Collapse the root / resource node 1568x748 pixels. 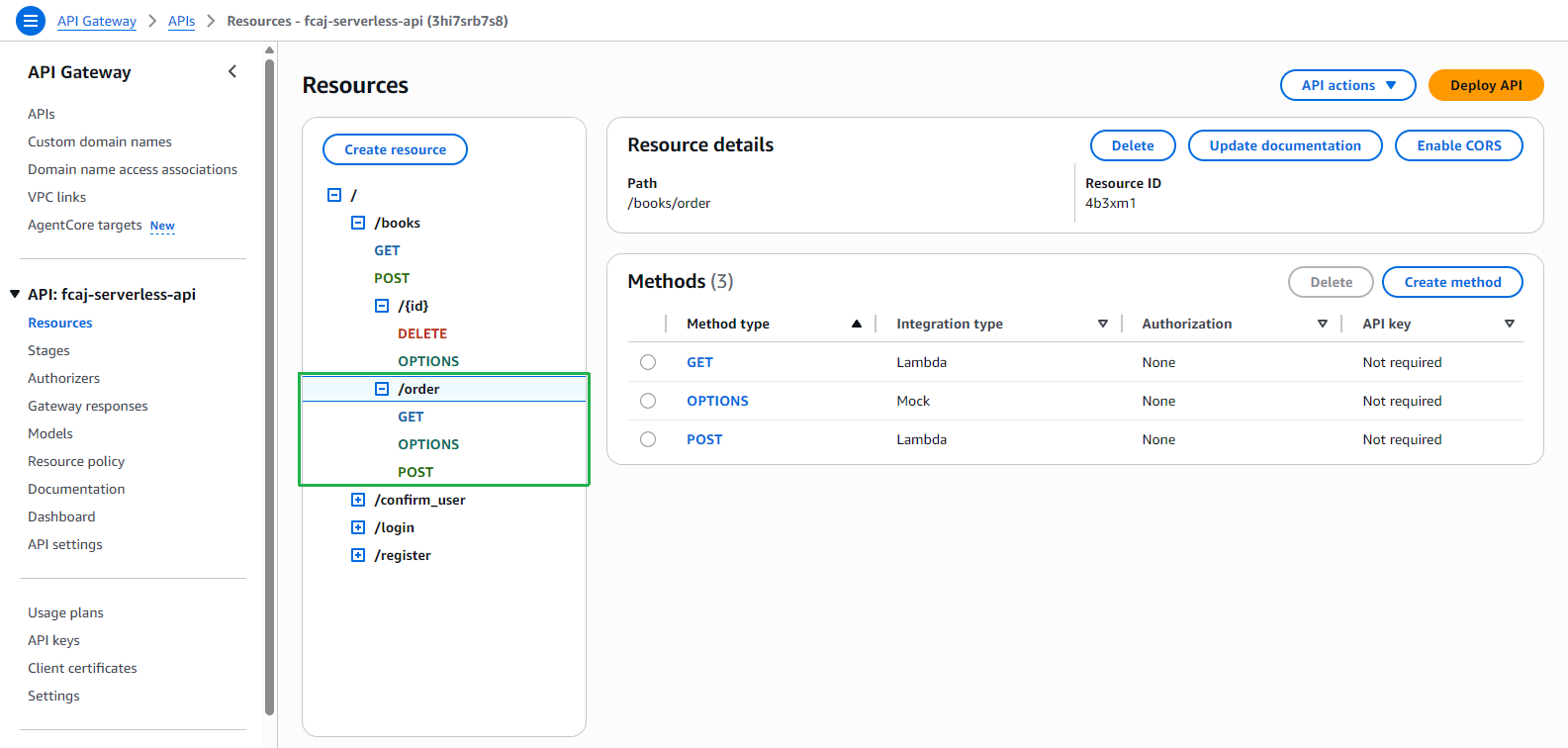point(334,195)
